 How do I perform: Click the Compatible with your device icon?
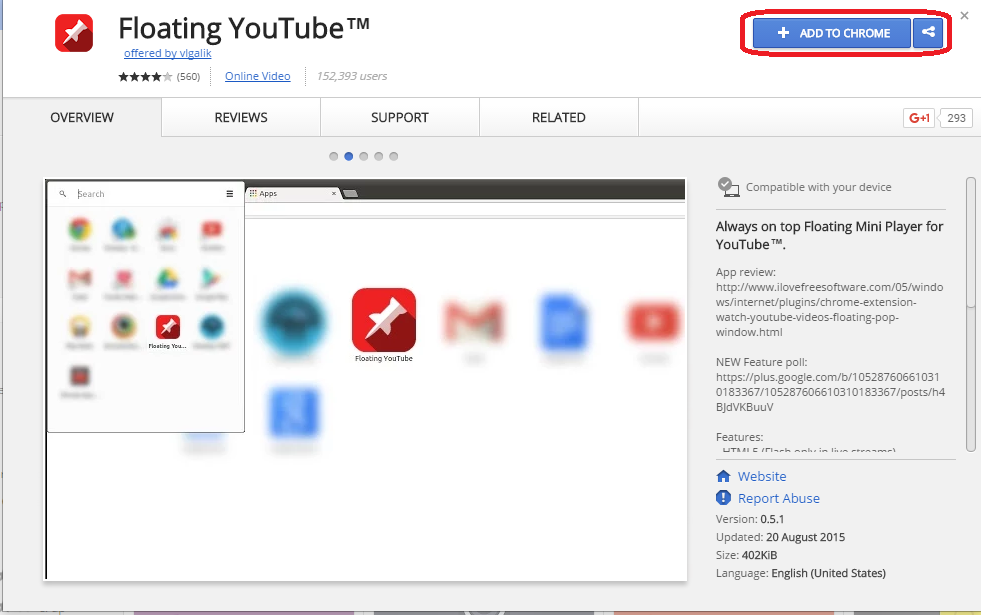click(728, 187)
